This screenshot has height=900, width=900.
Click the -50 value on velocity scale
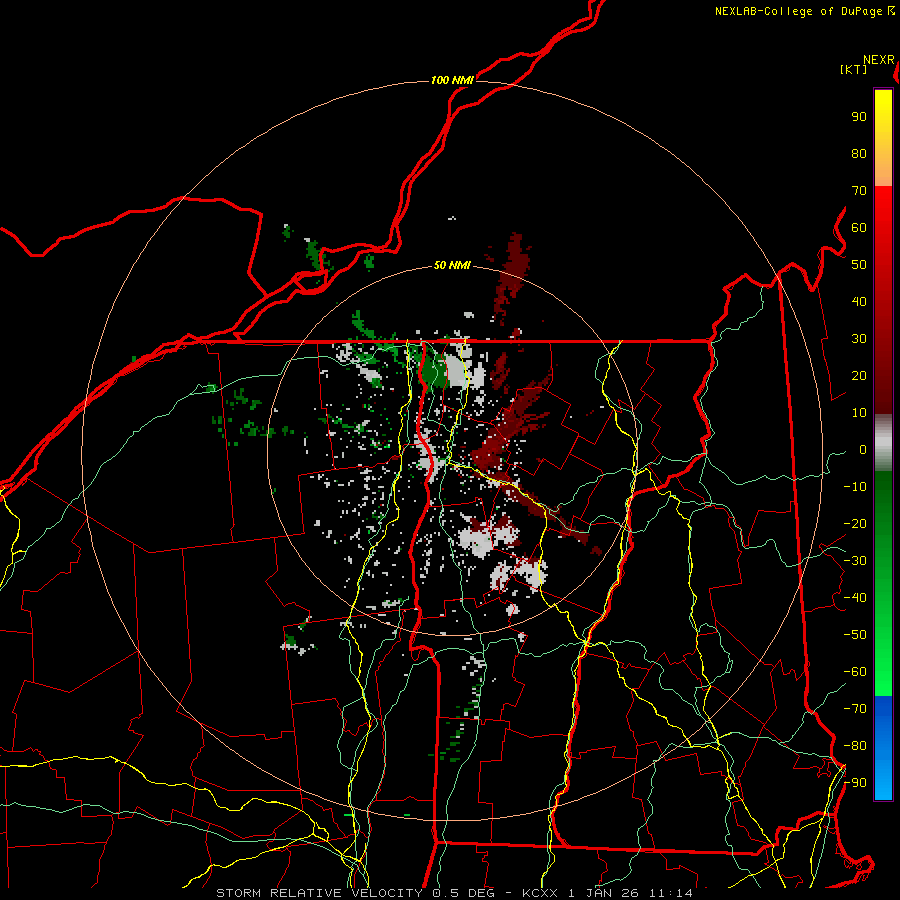[x=855, y=635]
